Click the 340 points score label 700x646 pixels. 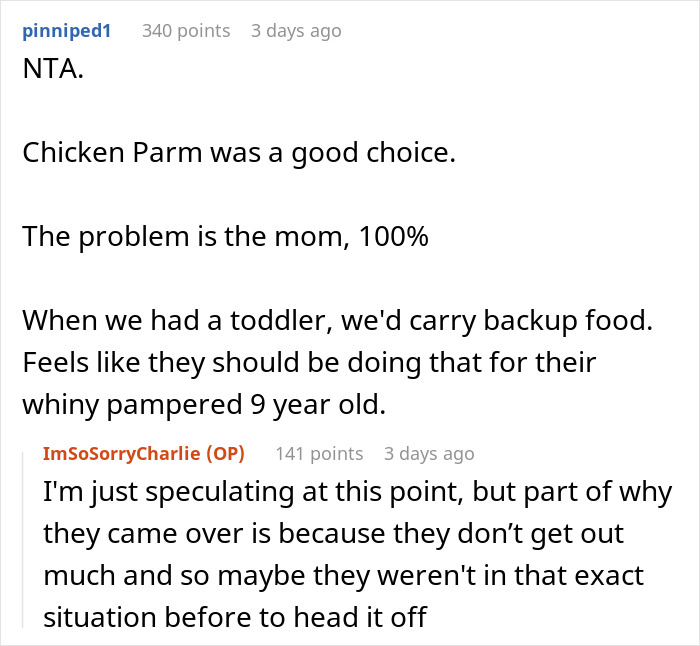186,31
